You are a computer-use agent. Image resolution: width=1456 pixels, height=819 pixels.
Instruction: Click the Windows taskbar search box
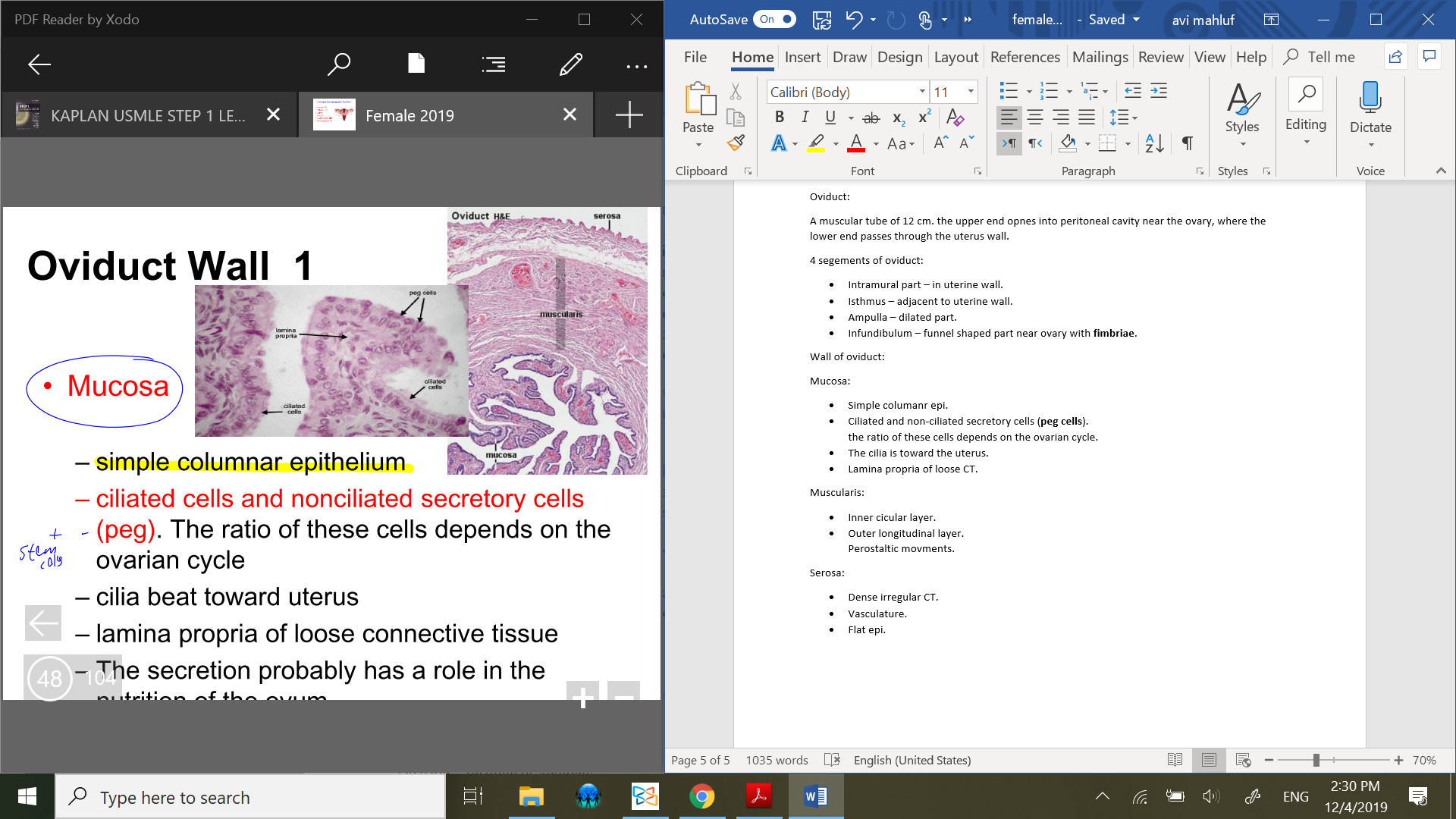[x=250, y=797]
